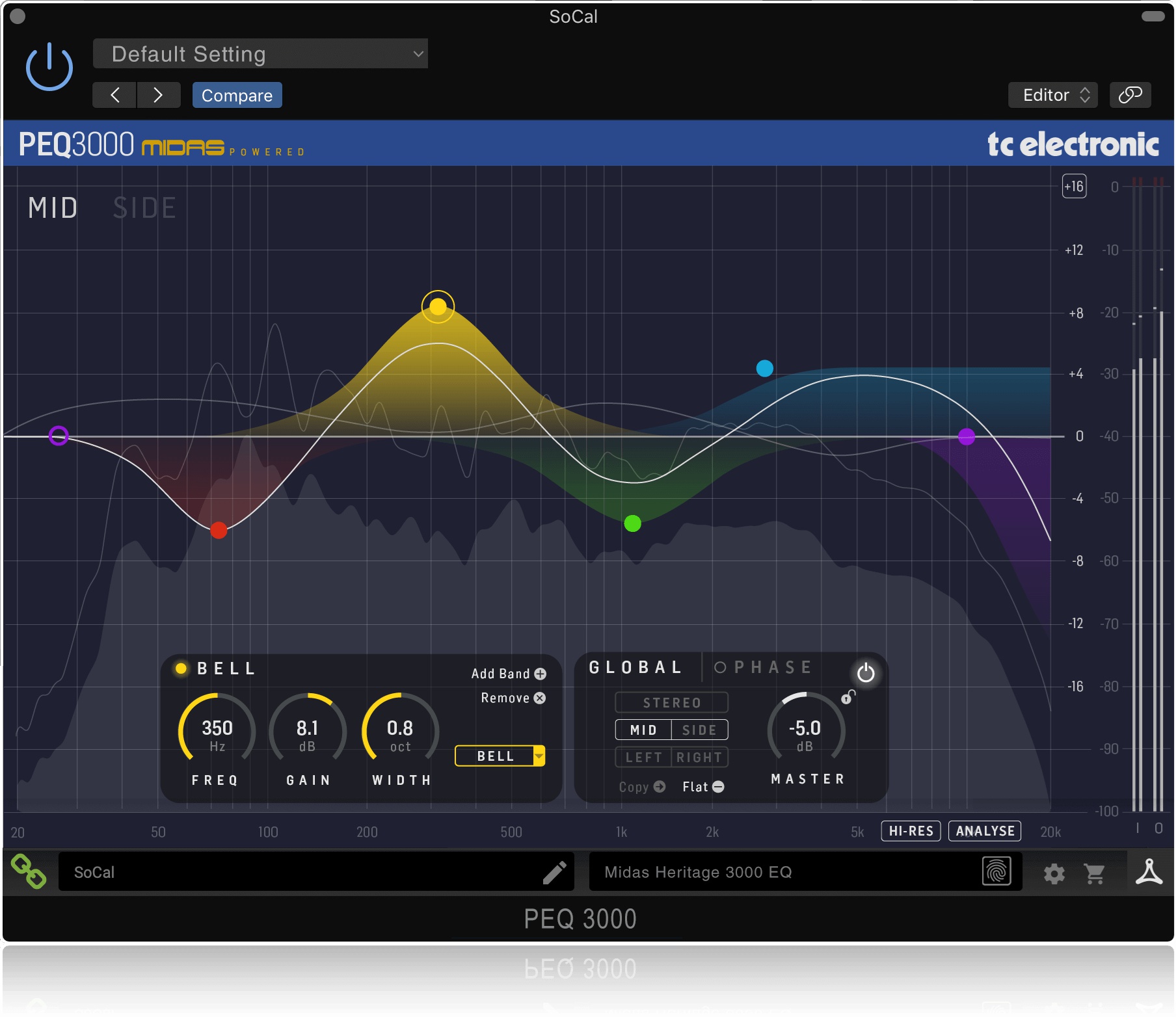Open the Default Setting preset dropdown
1176x1017 pixels.
[260, 53]
